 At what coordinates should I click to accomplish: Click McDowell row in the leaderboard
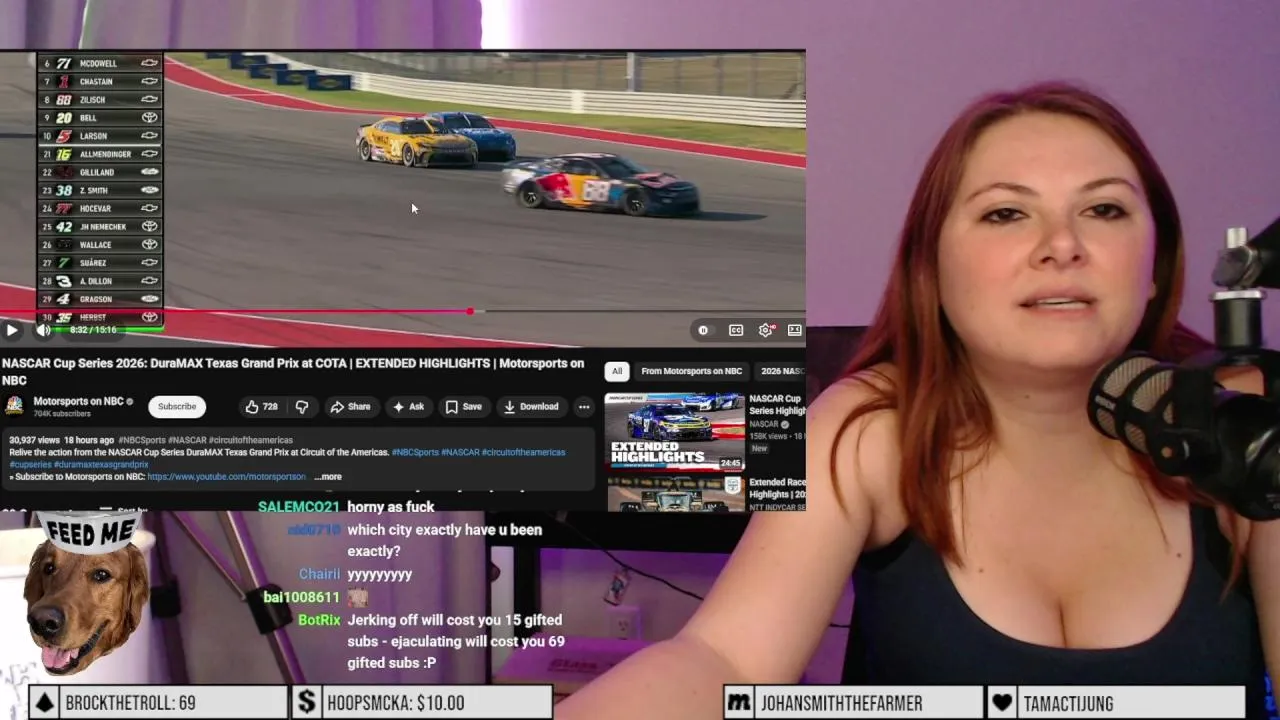click(100, 63)
